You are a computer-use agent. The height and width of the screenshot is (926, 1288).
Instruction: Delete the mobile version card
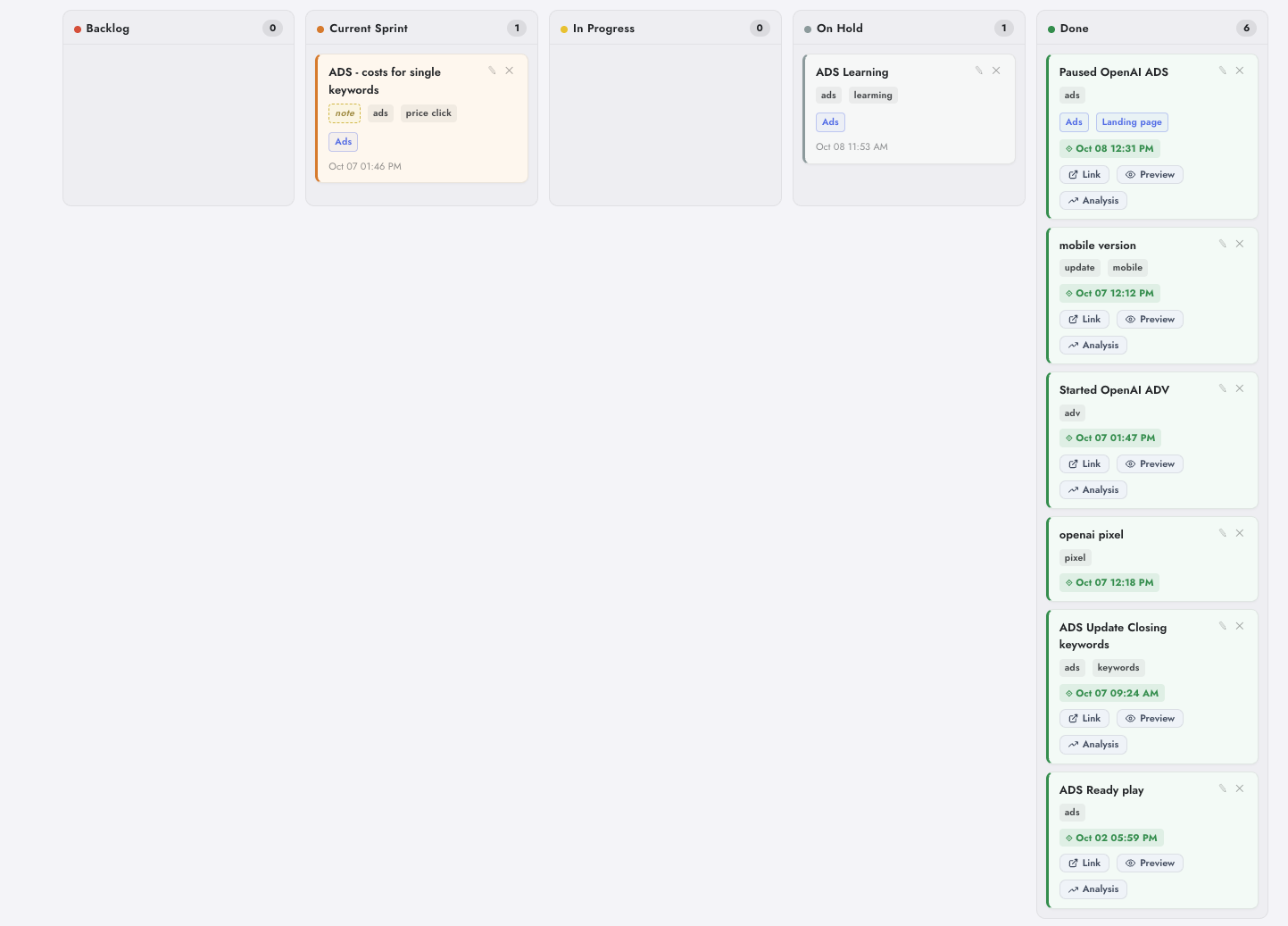[x=1240, y=244]
